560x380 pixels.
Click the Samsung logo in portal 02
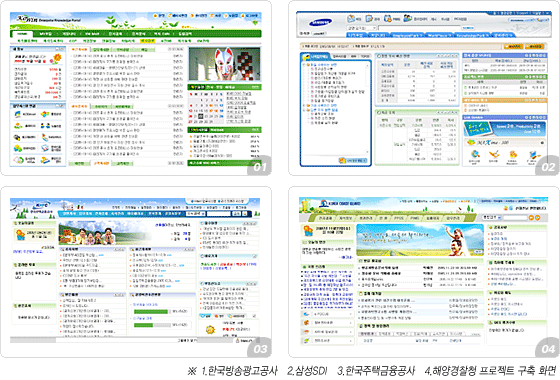[320, 22]
